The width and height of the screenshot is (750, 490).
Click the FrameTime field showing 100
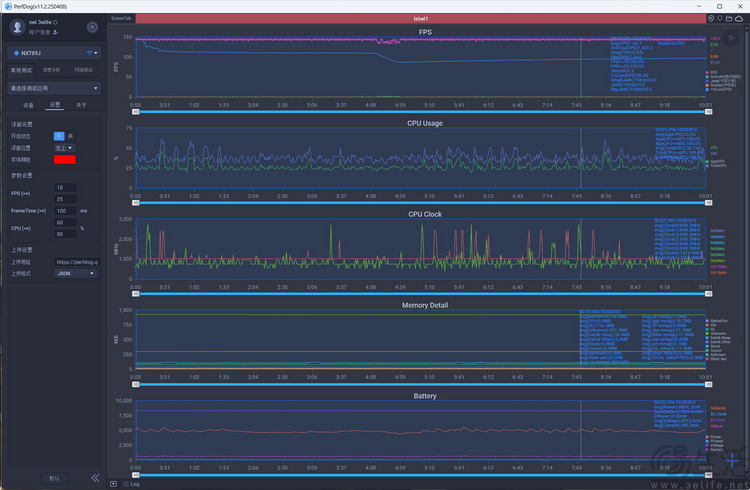coord(66,211)
